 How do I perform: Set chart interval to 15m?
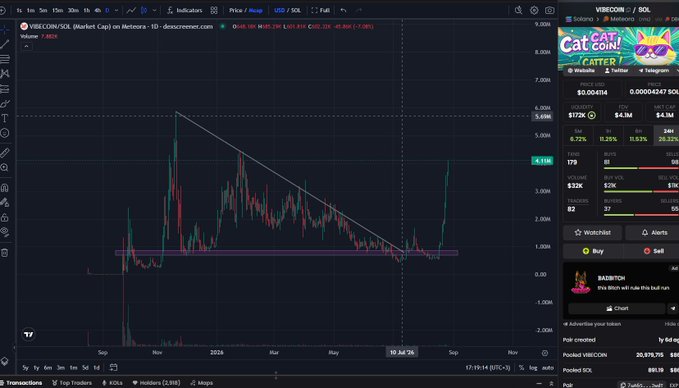pyautogui.click(x=58, y=10)
